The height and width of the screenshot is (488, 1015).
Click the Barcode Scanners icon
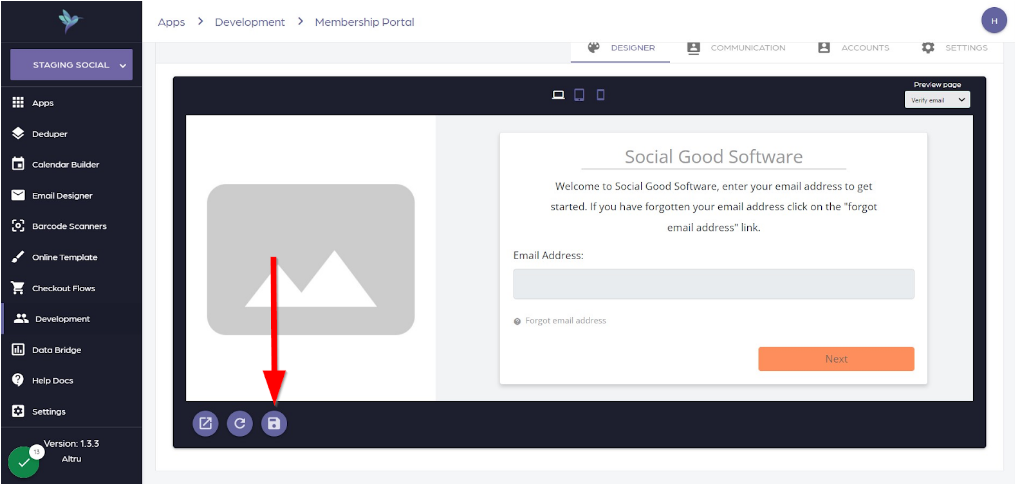18,227
